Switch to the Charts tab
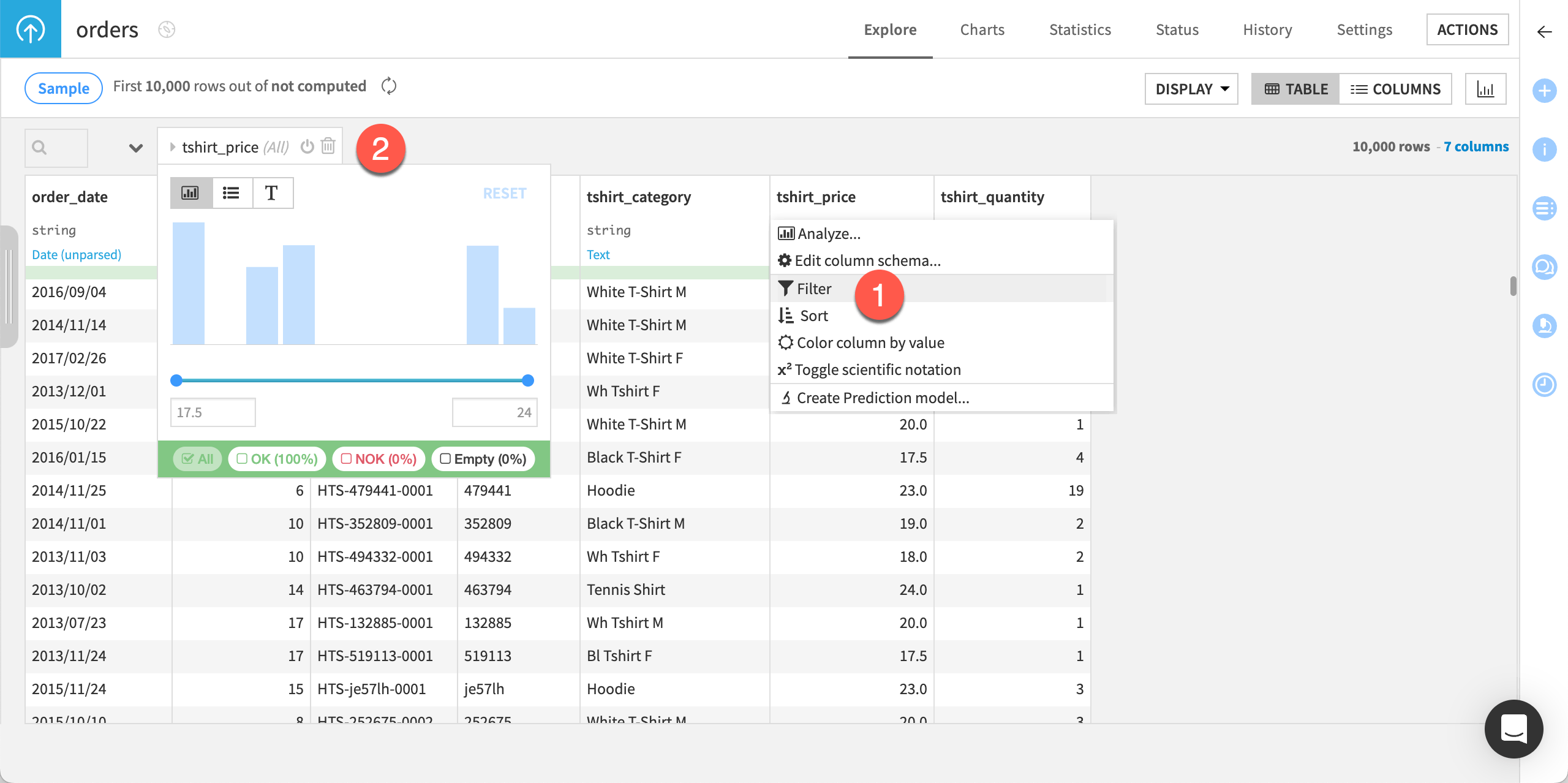The image size is (1568, 783). pyautogui.click(x=982, y=29)
